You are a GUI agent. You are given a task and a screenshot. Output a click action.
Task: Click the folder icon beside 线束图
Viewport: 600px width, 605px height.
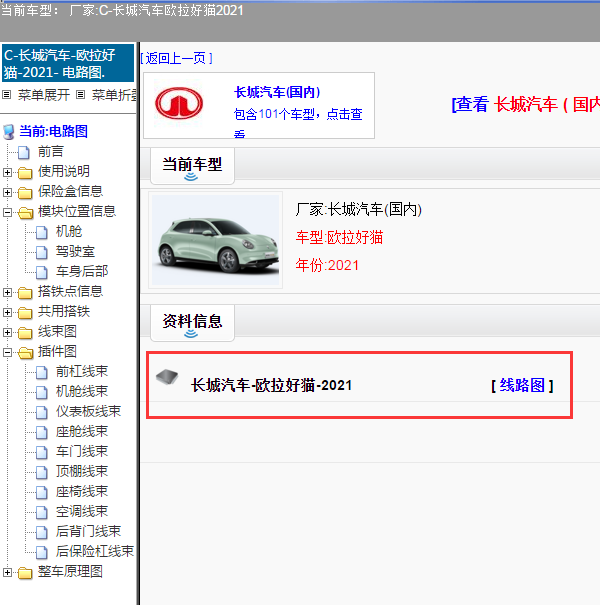(25, 332)
